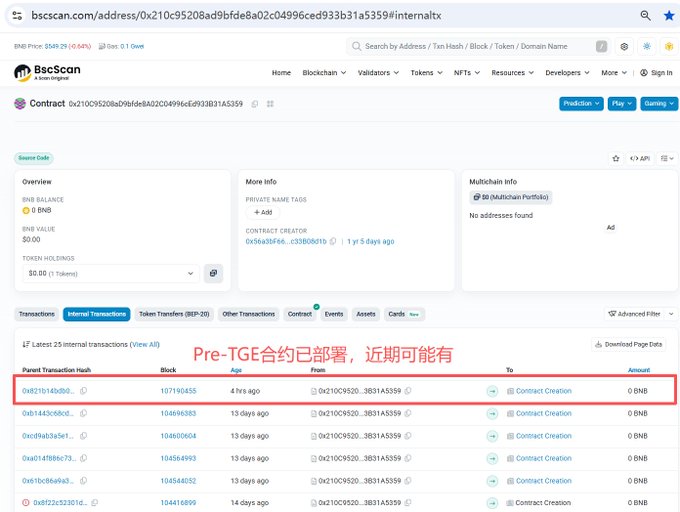Copy hash 0xa014f886c73 transaction
680x512 pixels.
84,458
